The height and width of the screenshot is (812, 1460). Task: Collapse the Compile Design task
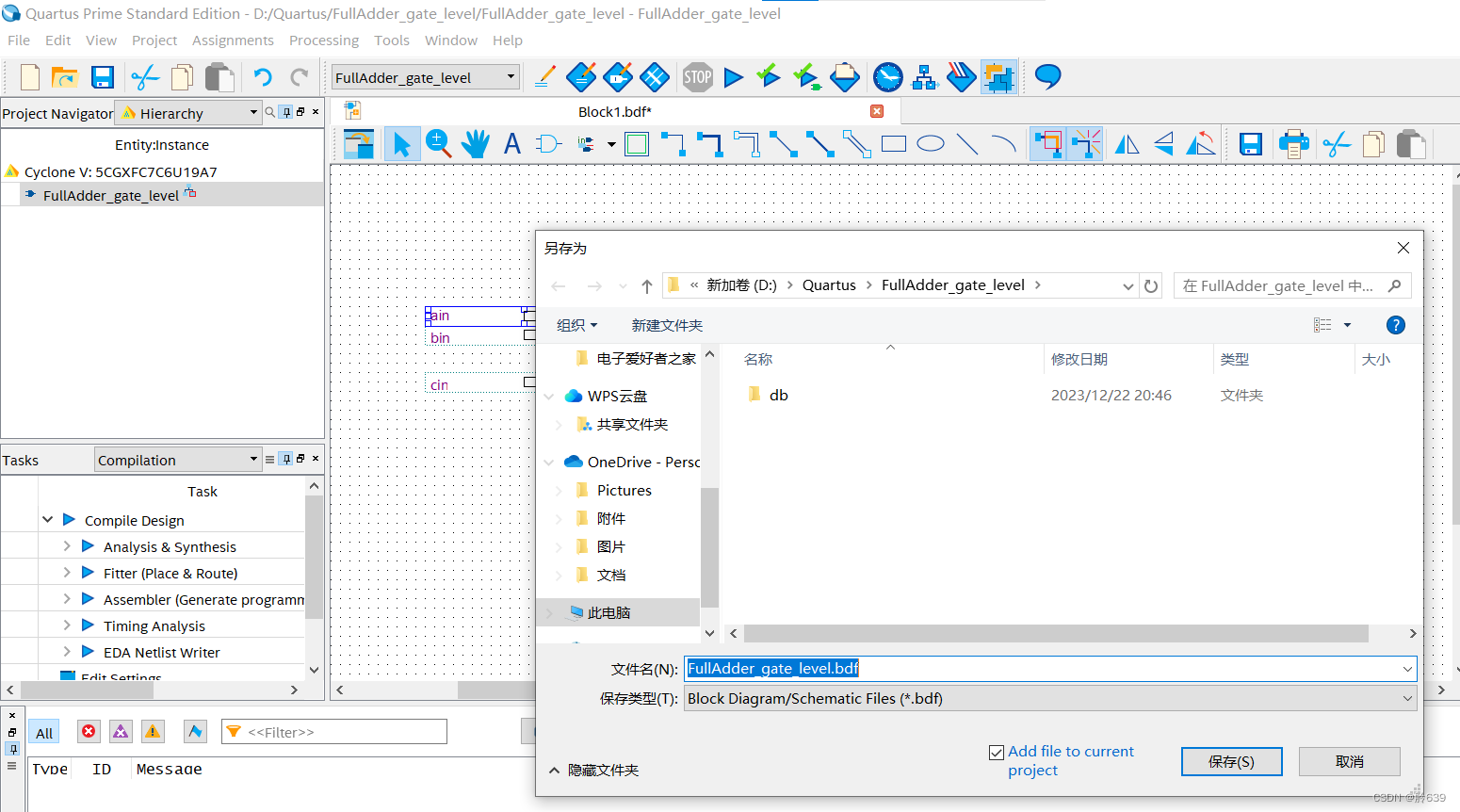tap(48, 520)
